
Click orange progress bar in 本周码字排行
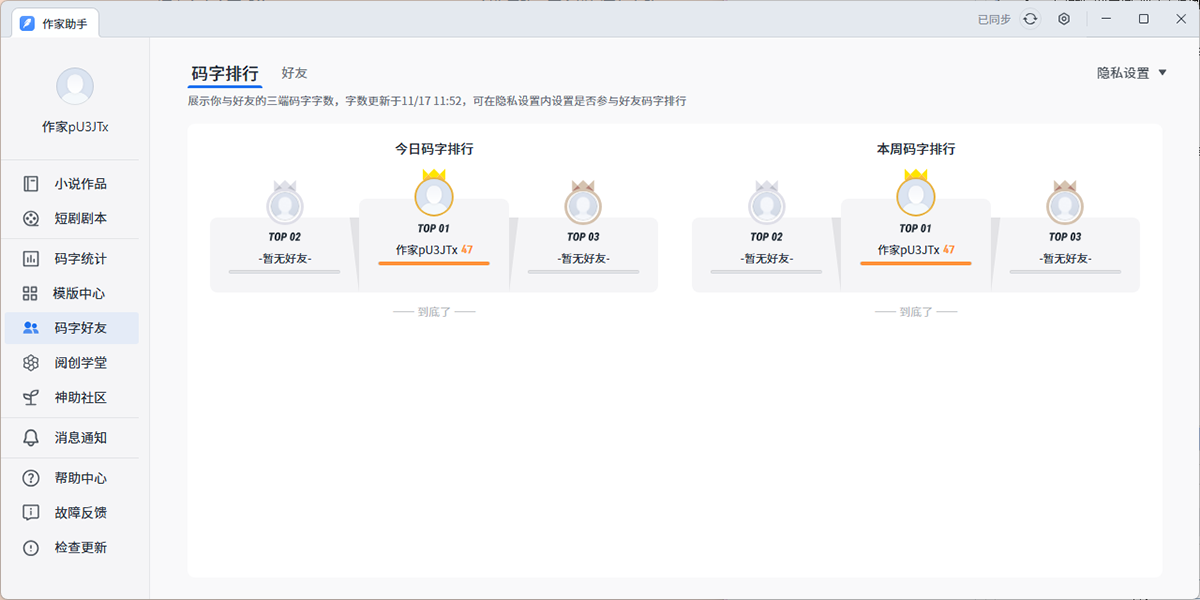point(915,264)
